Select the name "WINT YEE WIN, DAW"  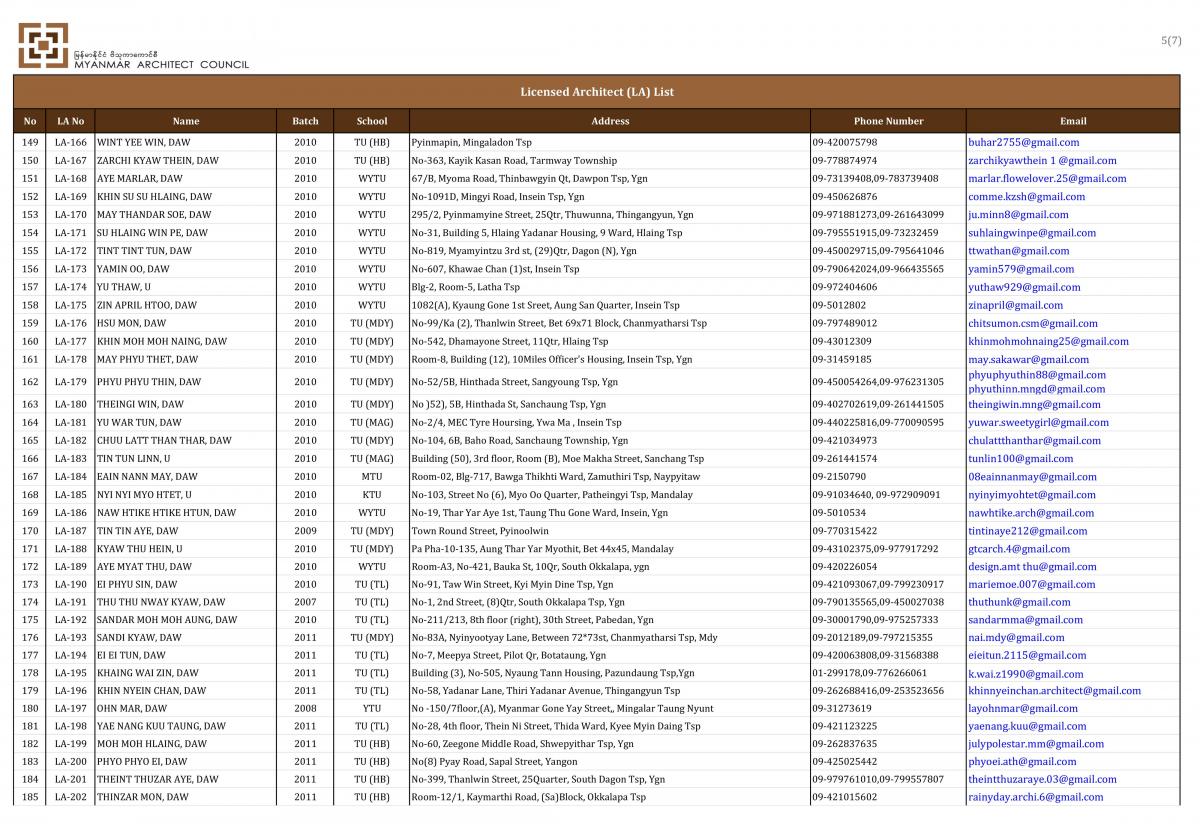(144, 142)
